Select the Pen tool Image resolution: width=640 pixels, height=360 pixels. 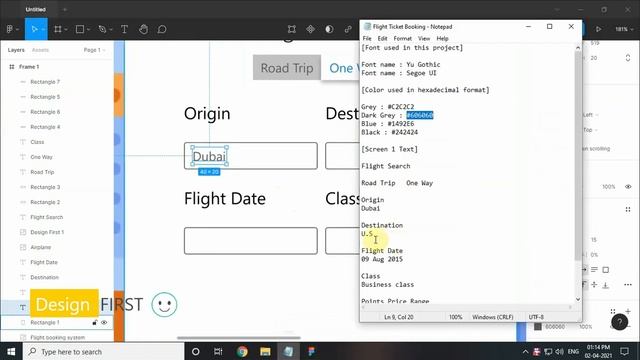102,29
